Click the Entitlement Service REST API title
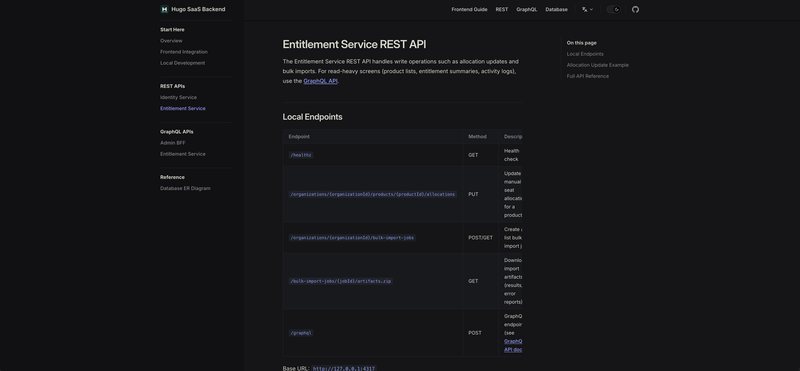 click(x=354, y=44)
